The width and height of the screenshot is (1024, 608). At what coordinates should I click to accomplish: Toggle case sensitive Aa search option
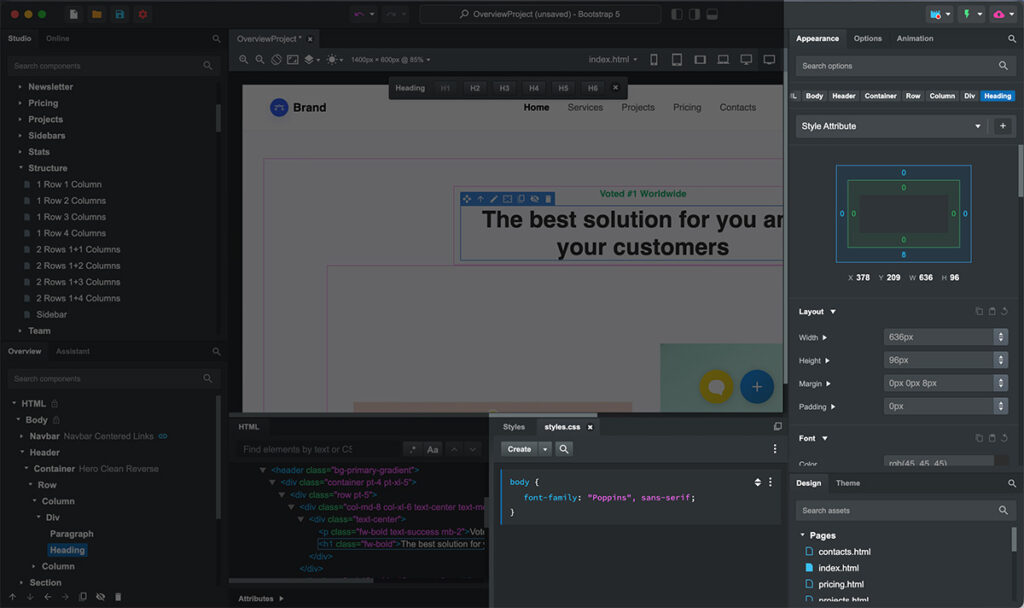coord(432,450)
